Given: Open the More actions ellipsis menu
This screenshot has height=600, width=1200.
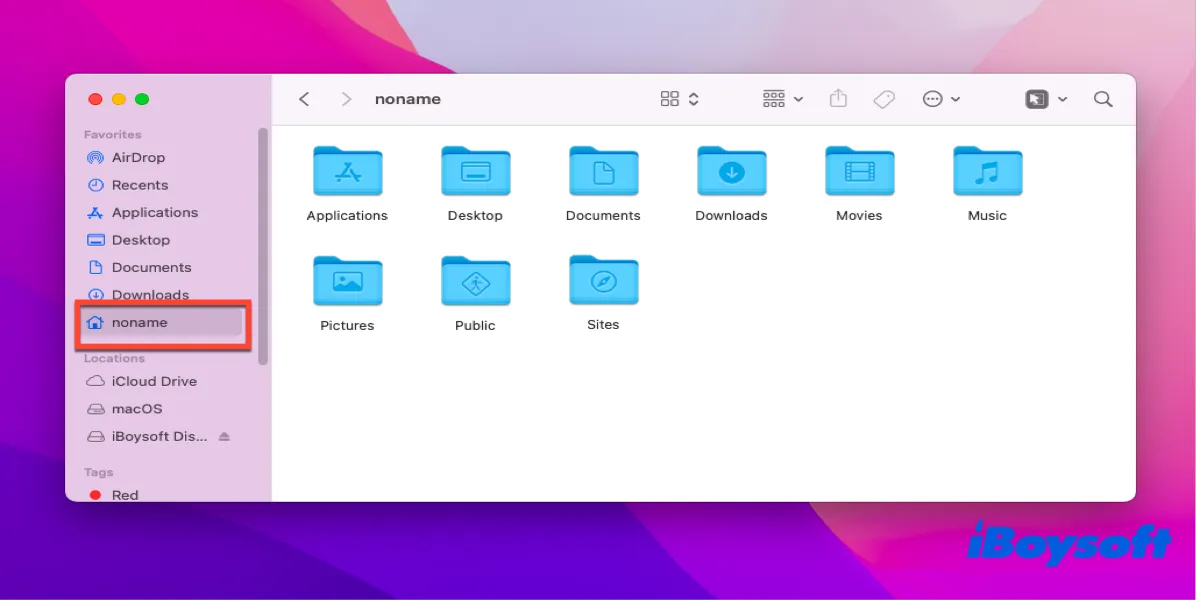Looking at the screenshot, I should (940, 99).
